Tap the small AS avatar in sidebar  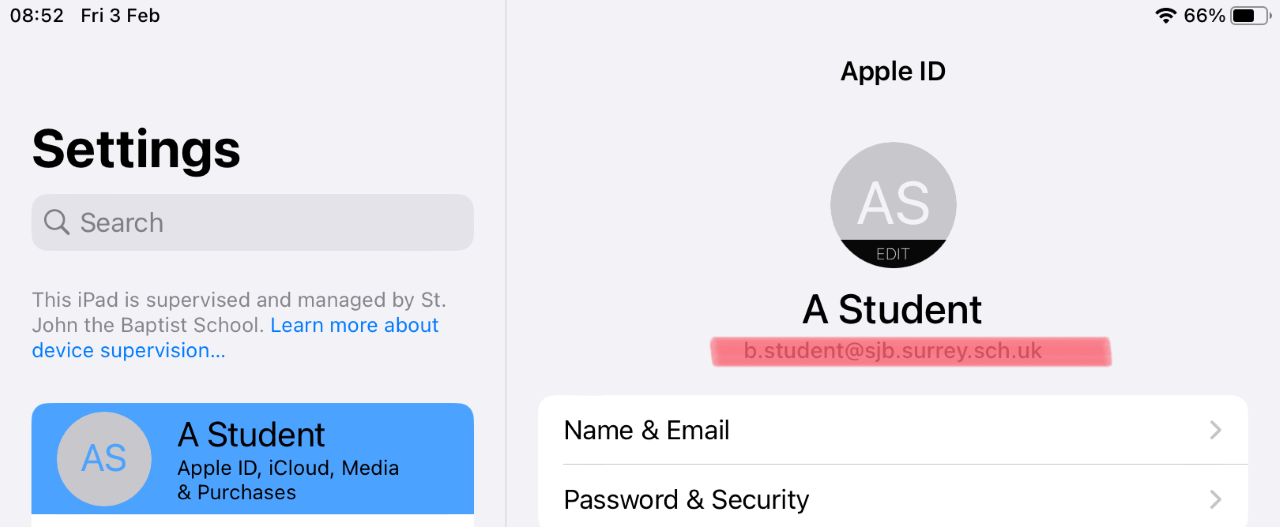tap(104, 458)
